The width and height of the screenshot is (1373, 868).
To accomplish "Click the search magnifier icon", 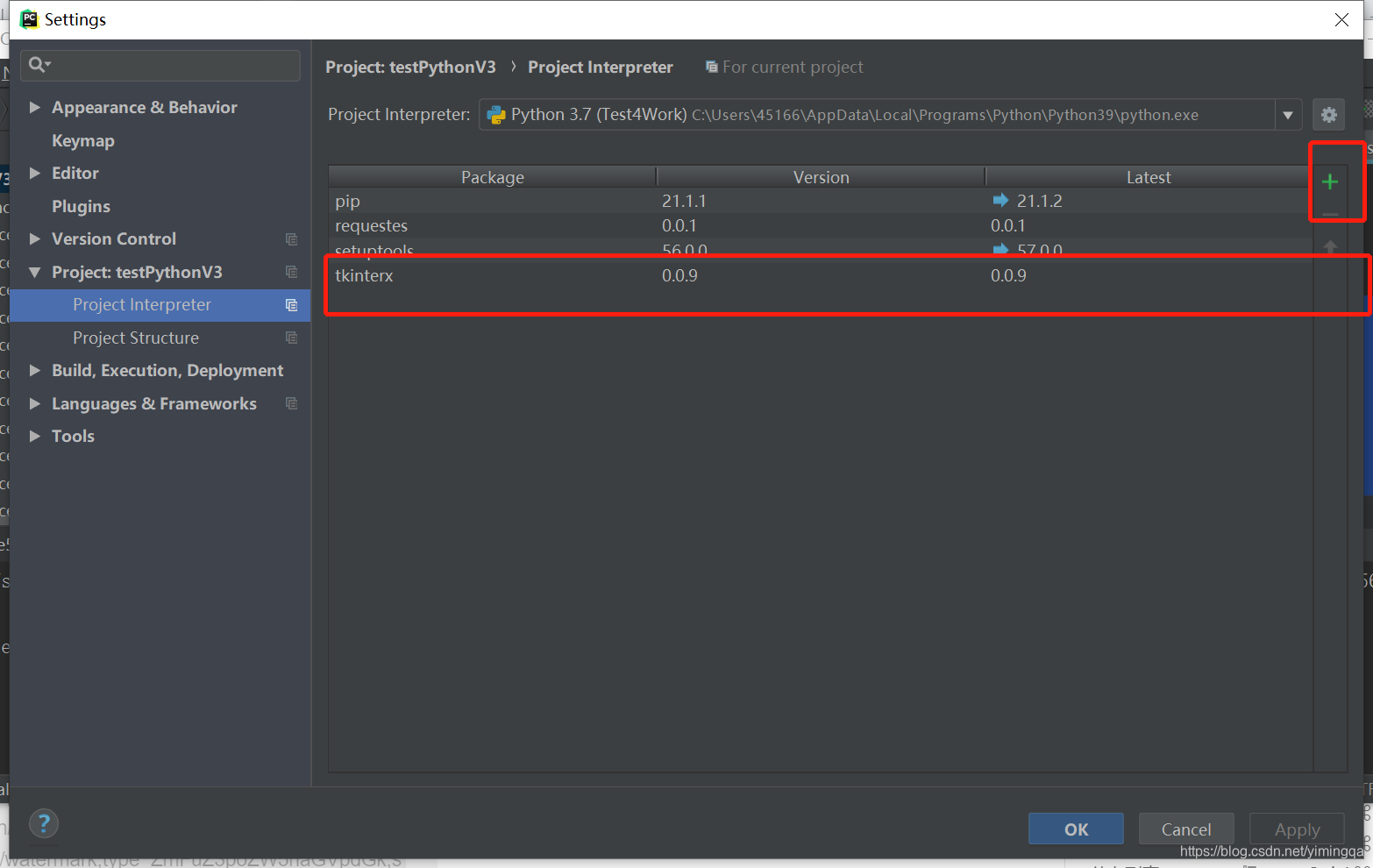I will pyautogui.click(x=39, y=64).
